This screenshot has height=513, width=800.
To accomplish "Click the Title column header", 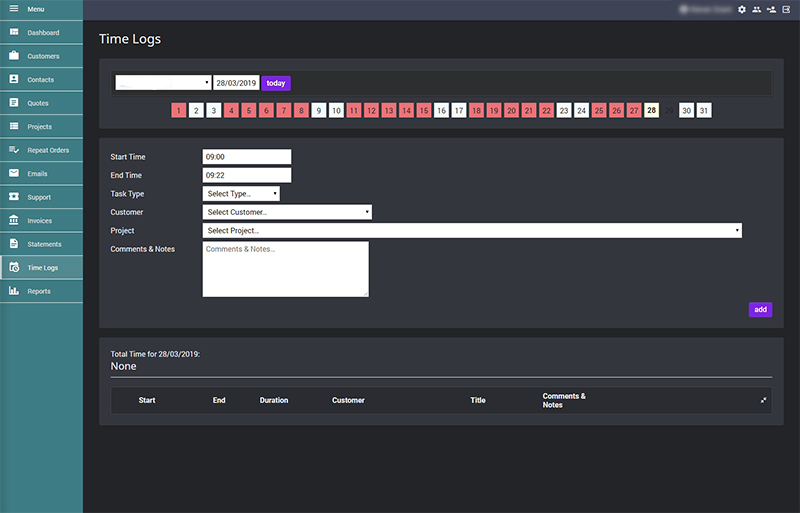I will 478,400.
